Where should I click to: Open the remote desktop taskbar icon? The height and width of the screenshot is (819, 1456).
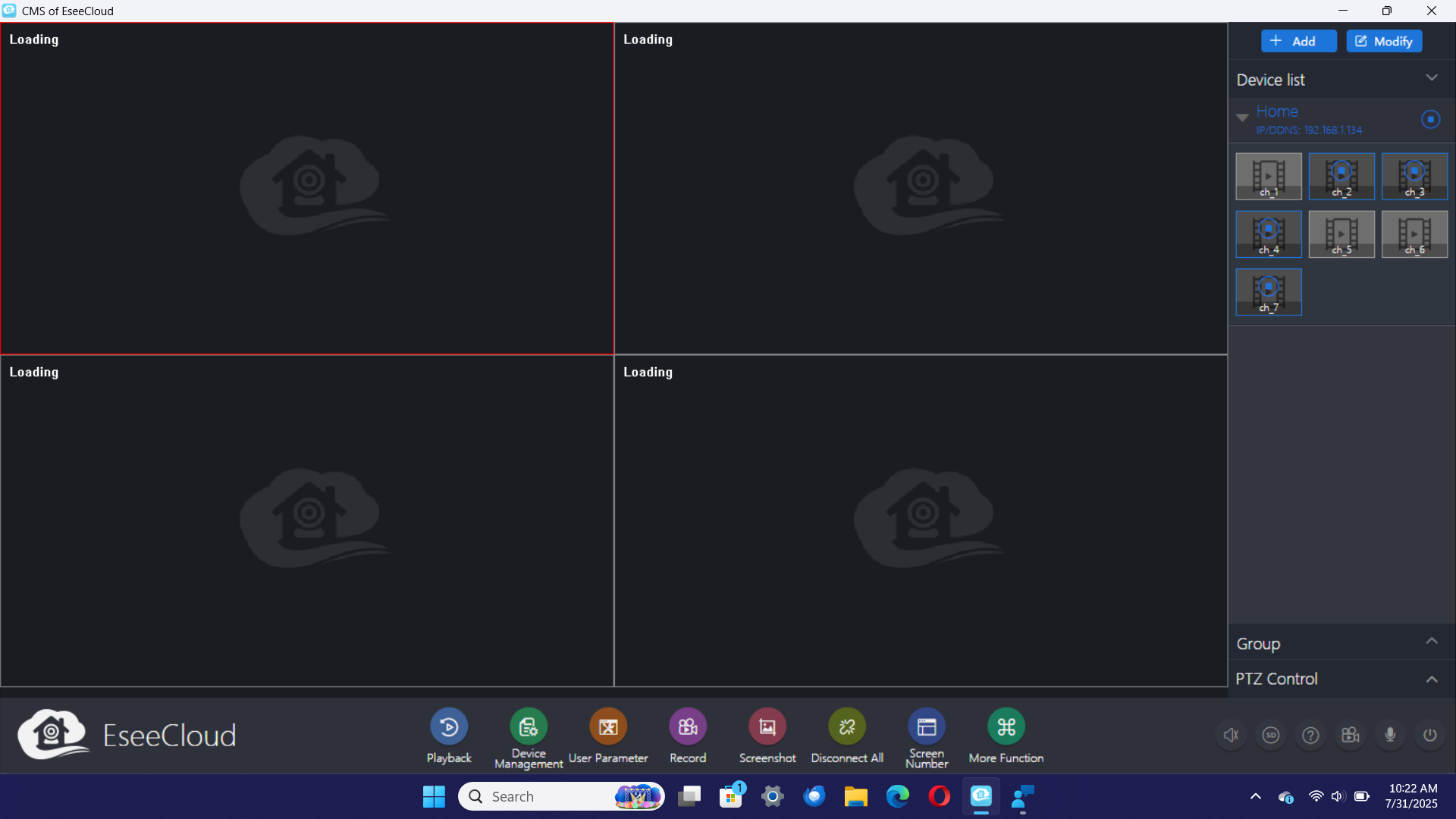click(1023, 796)
